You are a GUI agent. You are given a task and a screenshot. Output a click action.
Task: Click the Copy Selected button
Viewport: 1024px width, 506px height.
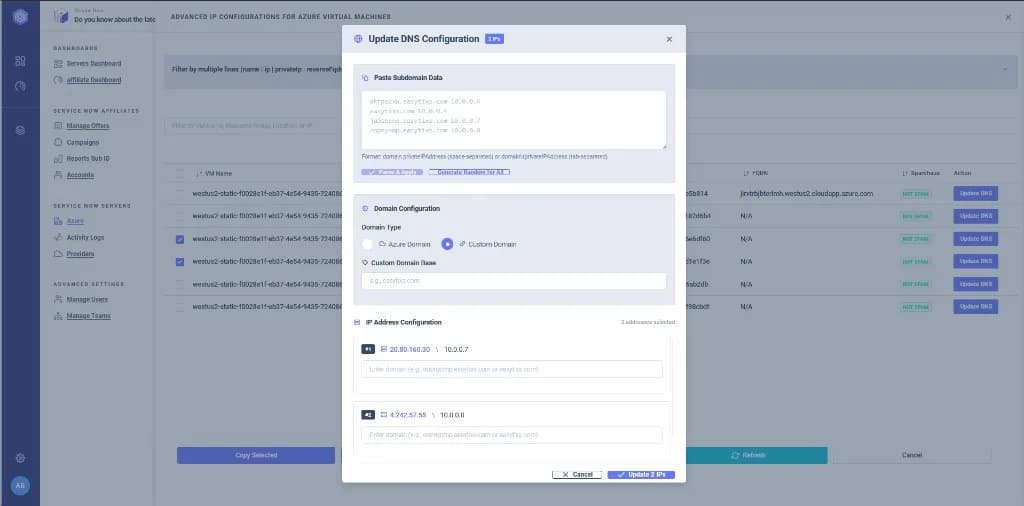(256, 455)
